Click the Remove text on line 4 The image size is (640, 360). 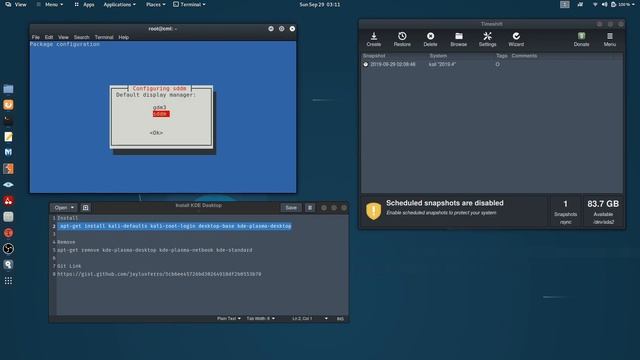pos(66,242)
